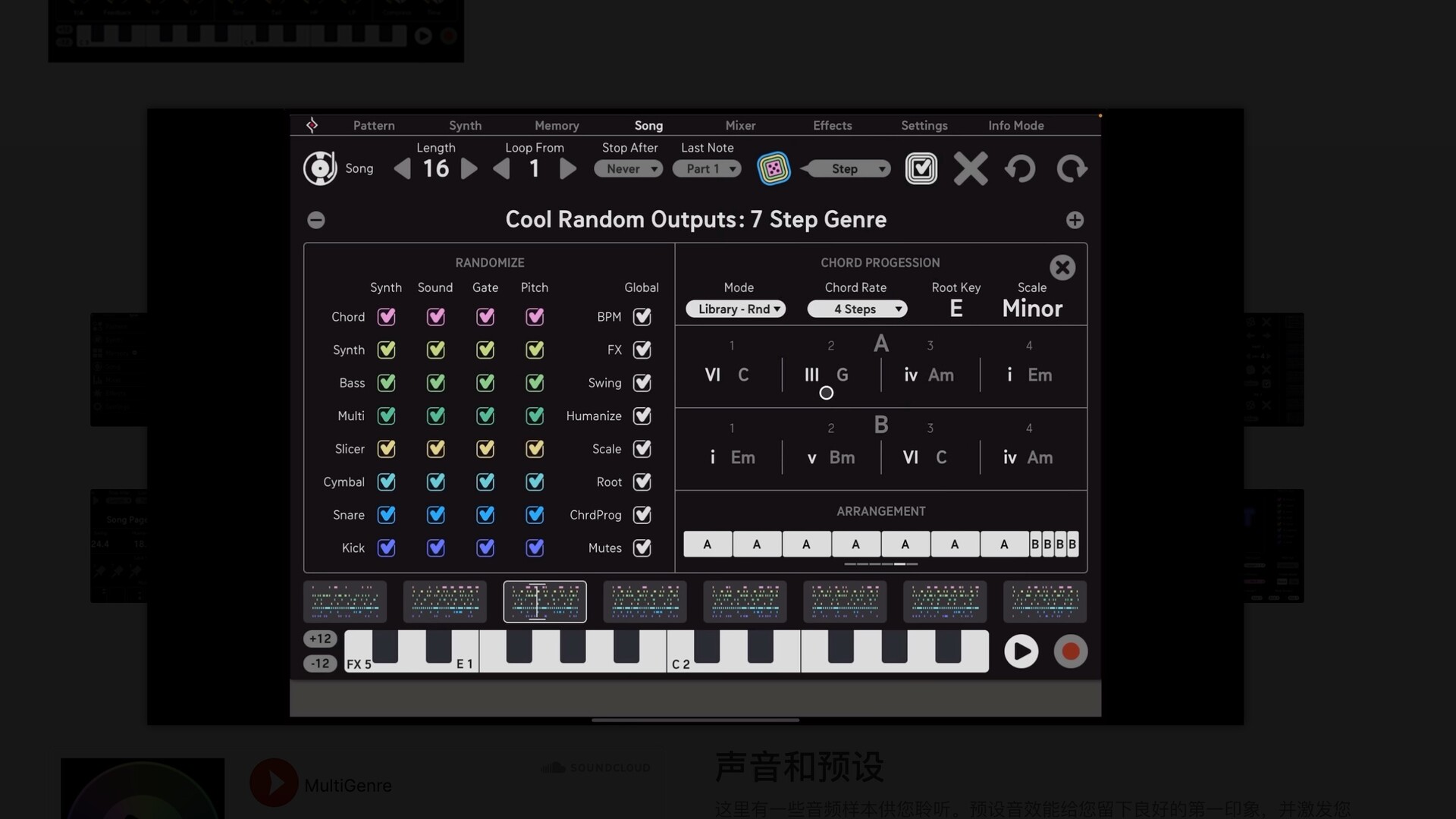Play the MultiGenre audio sample in background page
The image size is (1456, 819).
click(x=274, y=783)
